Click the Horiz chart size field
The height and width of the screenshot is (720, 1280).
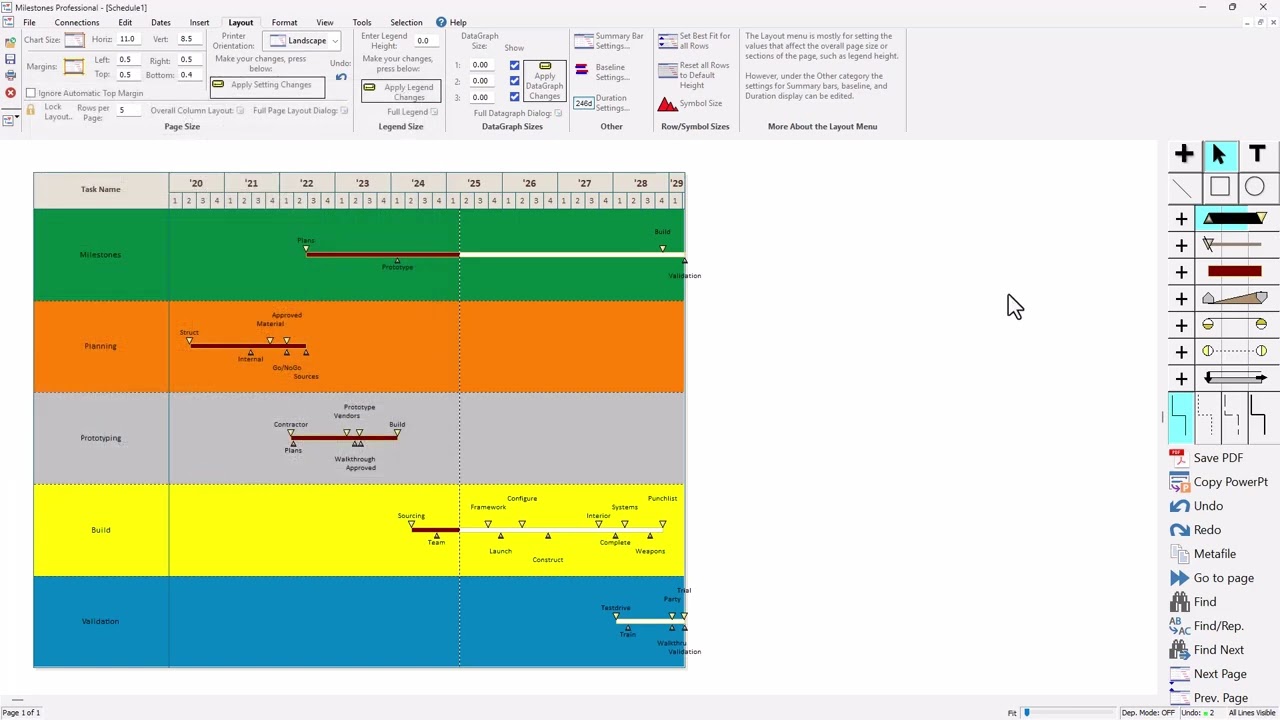pyautogui.click(x=130, y=39)
